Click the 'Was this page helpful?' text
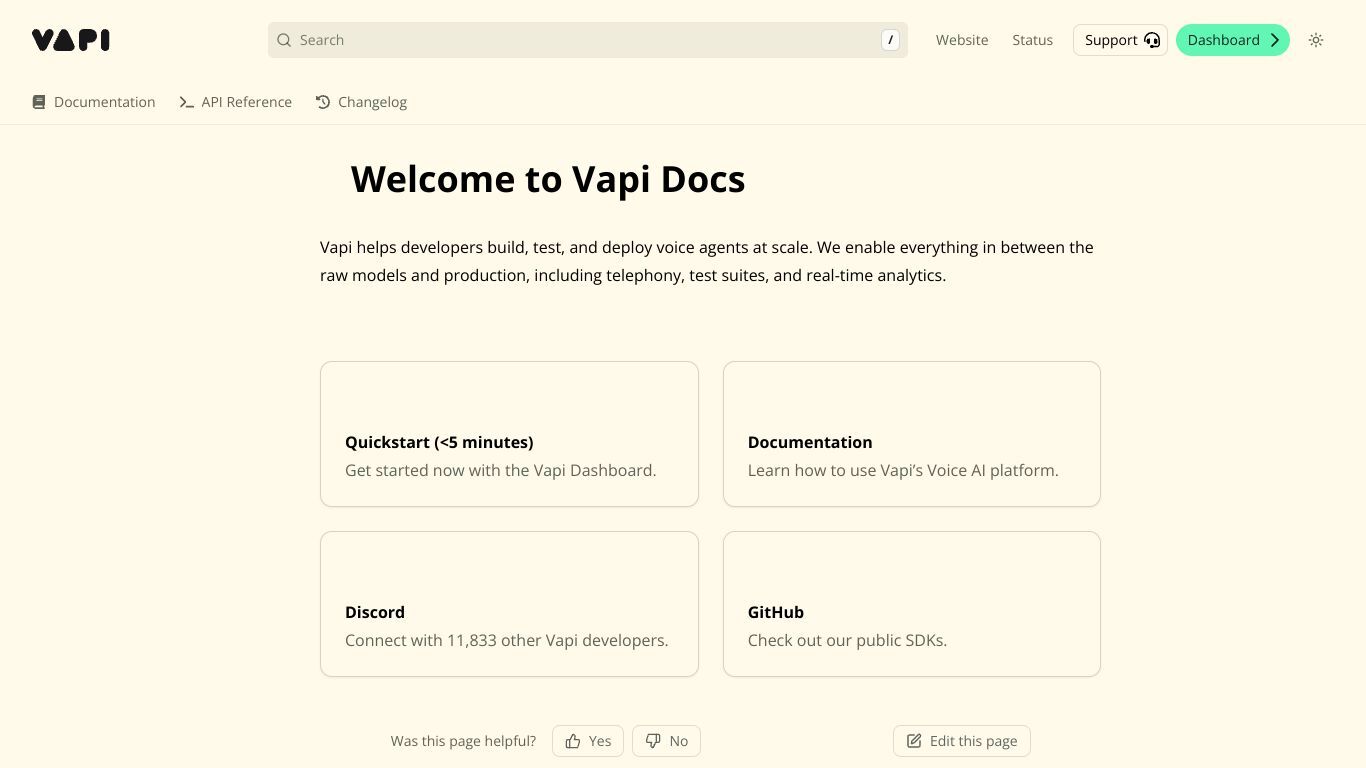 [x=463, y=741]
